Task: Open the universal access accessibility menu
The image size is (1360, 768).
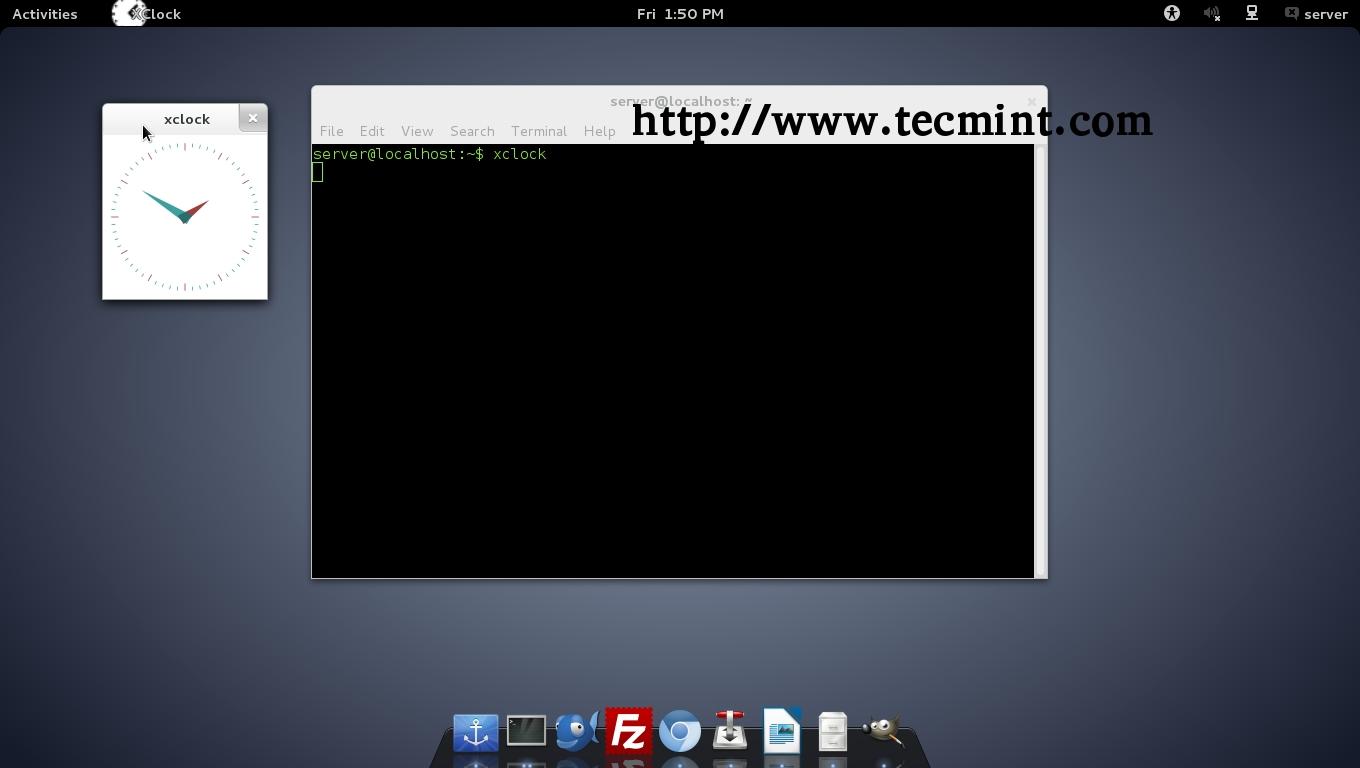Action: [x=1171, y=13]
